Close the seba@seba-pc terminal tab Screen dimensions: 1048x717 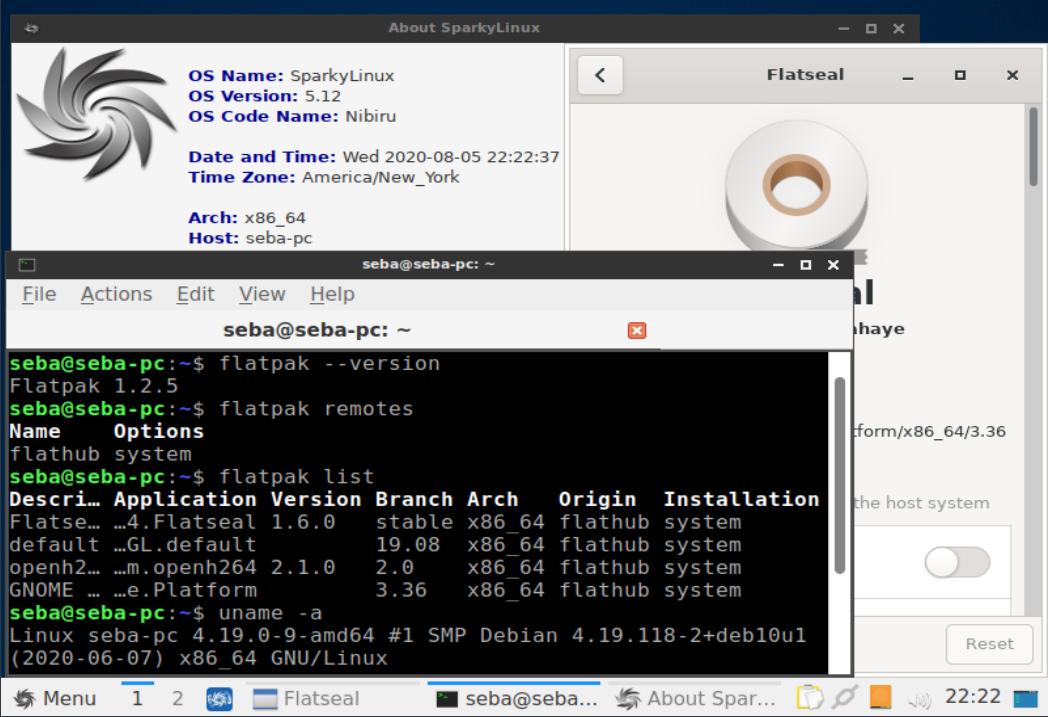[x=636, y=330]
